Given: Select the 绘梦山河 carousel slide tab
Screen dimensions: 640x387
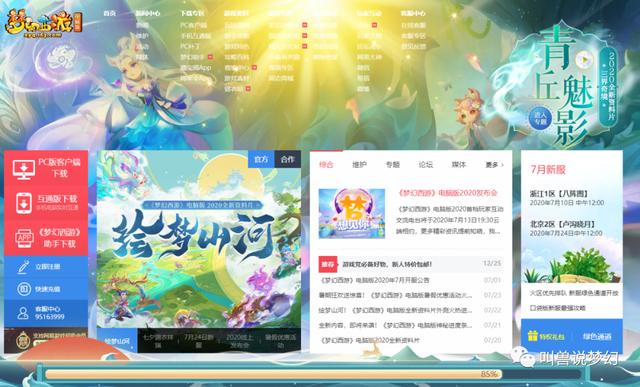Looking at the screenshot, I should 117,340.
